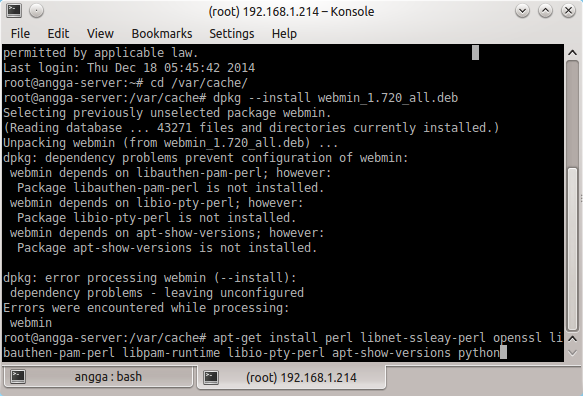583x396 pixels.
Task: Open the Konsole window menu icon
Action: [14, 11]
